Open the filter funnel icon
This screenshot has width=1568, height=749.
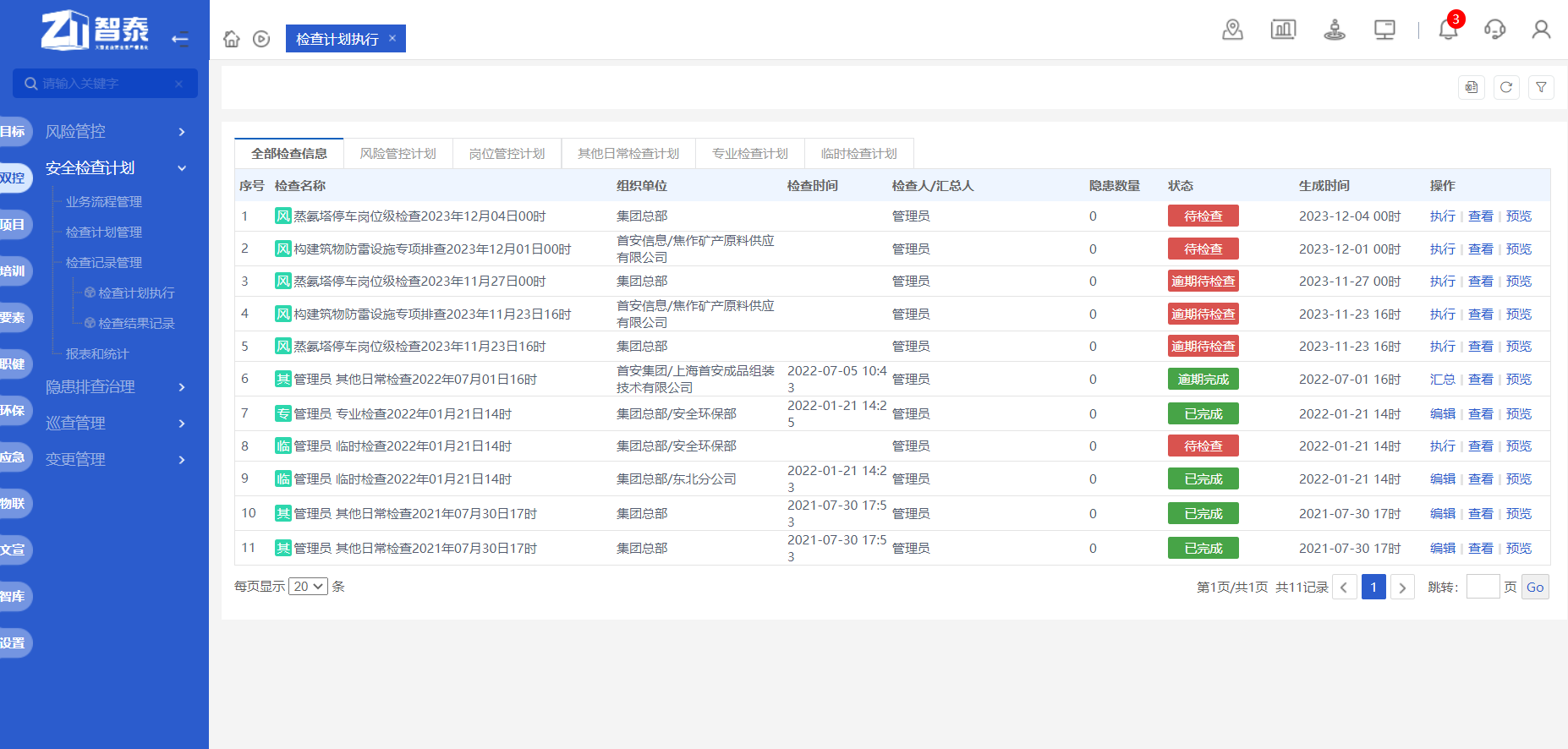1541,87
